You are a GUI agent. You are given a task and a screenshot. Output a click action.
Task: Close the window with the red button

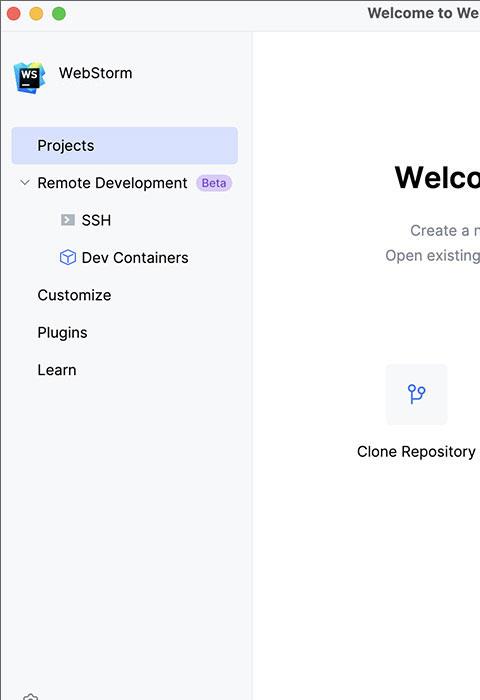click(14, 14)
